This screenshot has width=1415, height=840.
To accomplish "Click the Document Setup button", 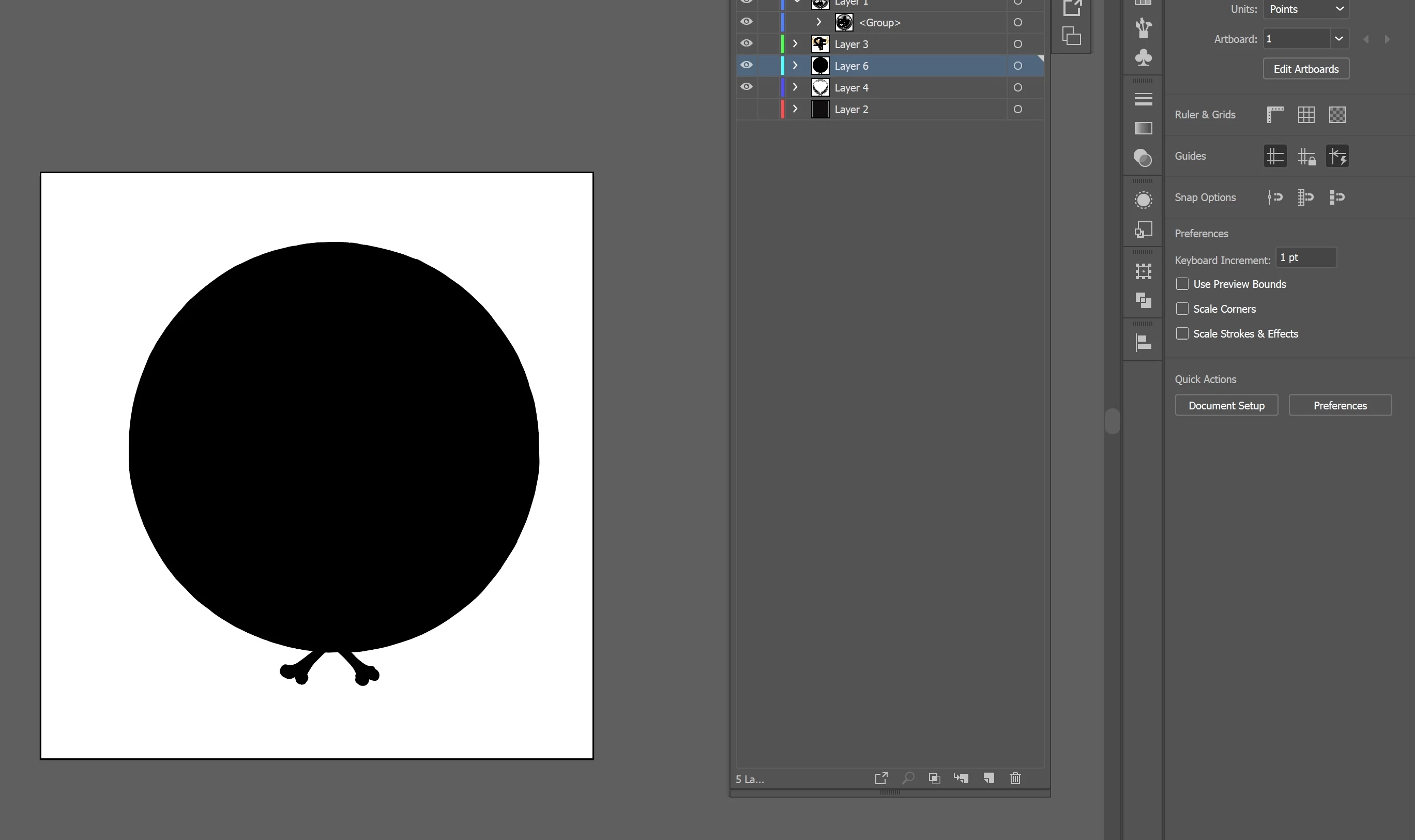I will [x=1226, y=405].
